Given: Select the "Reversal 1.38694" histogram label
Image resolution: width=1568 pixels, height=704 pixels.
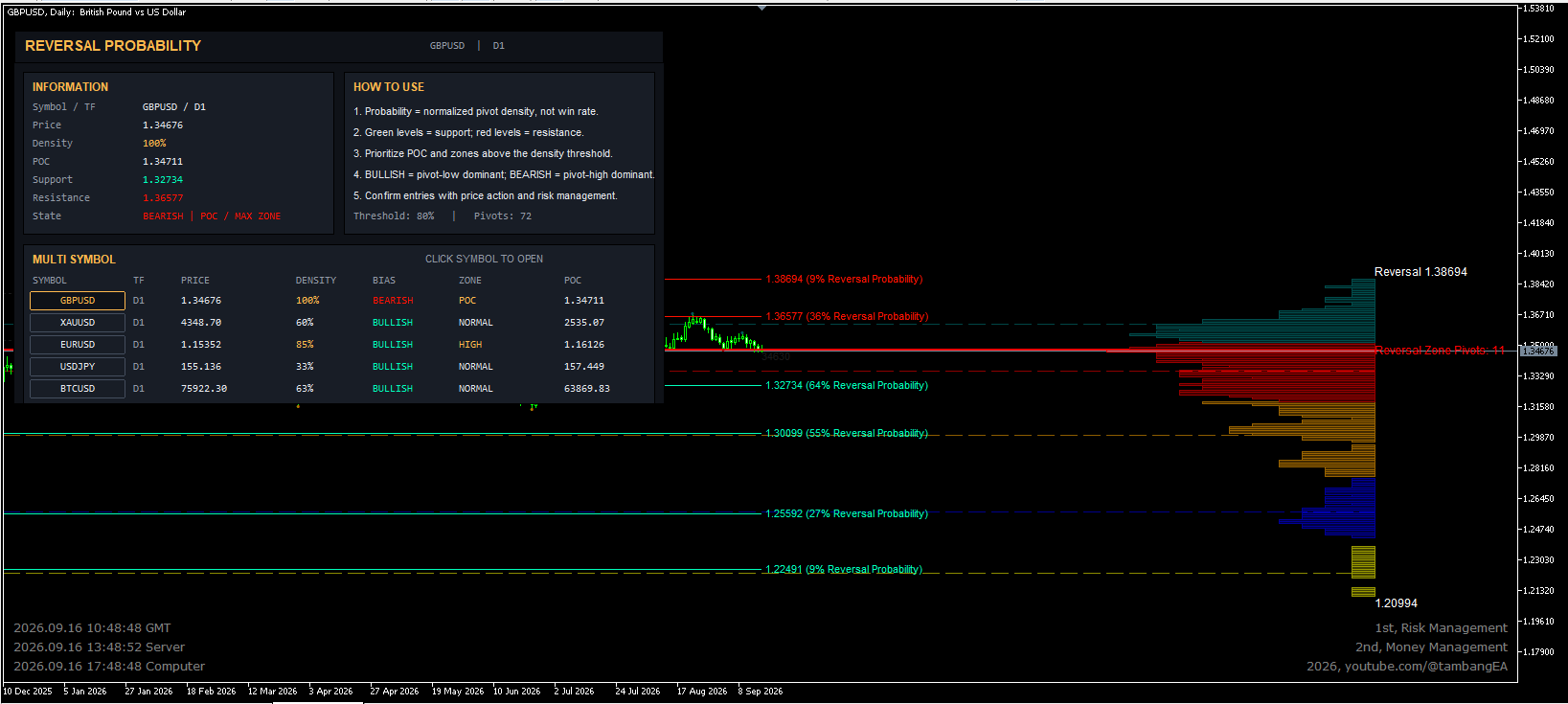Looking at the screenshot, I should (1420, 272).
